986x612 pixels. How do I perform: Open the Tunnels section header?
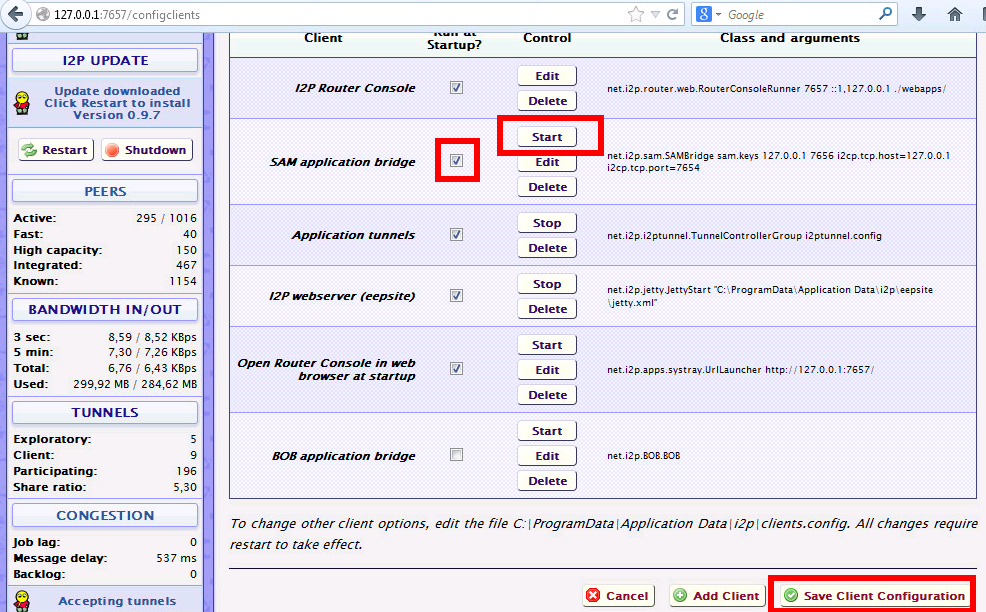click(x=105, y=412)
